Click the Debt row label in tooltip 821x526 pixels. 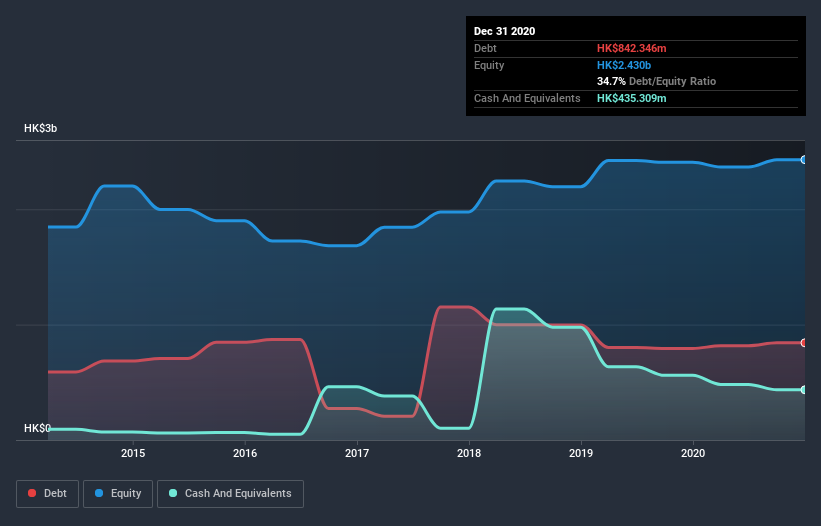[485, 48]
